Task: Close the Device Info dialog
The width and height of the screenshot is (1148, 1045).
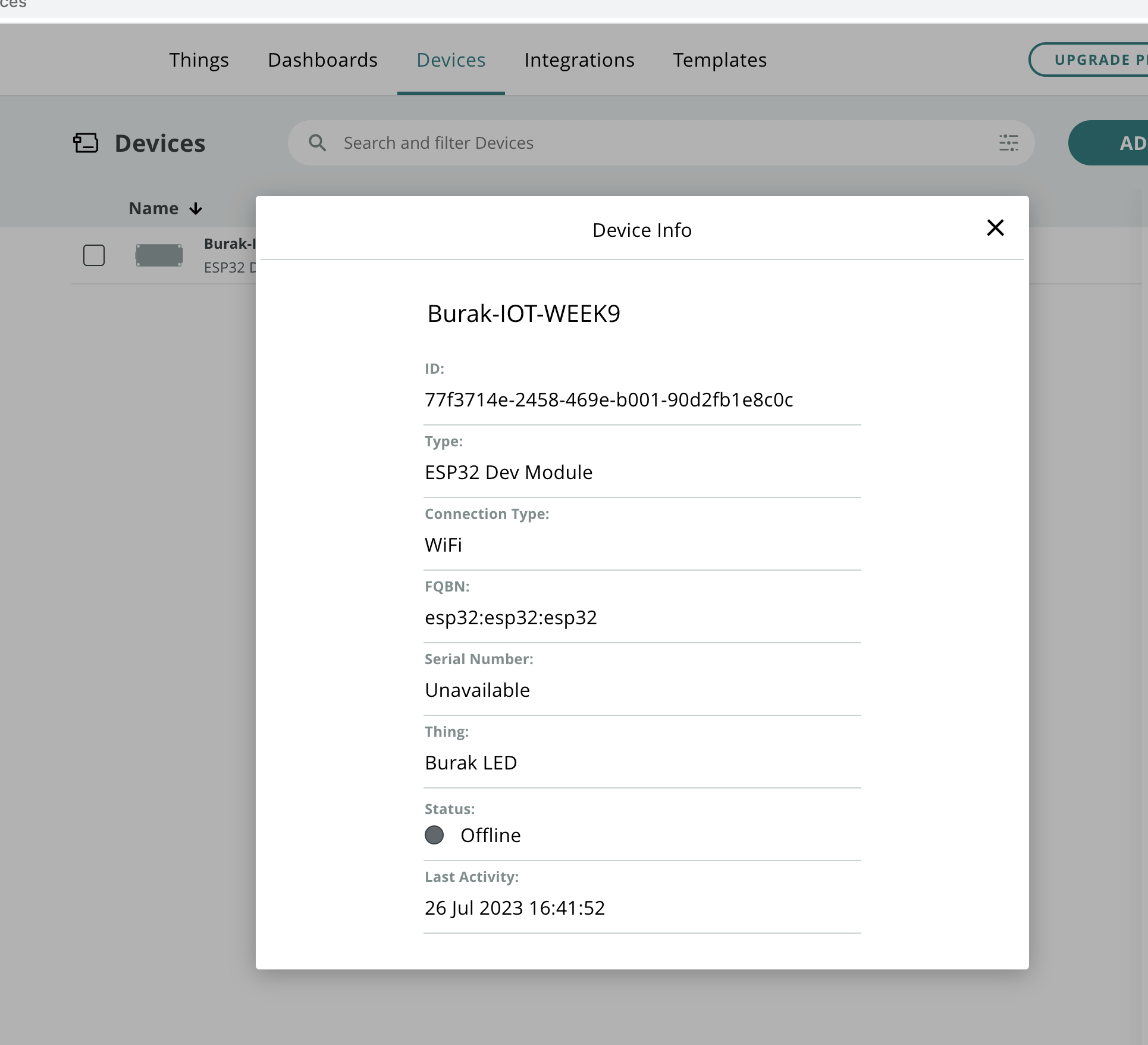Action: click(x=995, y=228)
